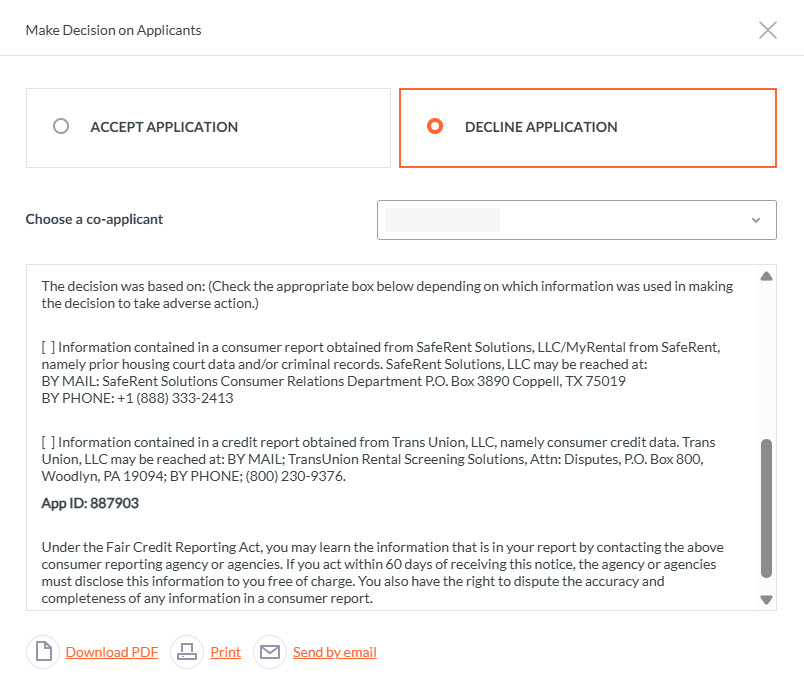Click the Trans Union credit report checkbox bracket
The width and height of the screenshot is (804, 685).
pyautogui.click(x=48, y=442)
